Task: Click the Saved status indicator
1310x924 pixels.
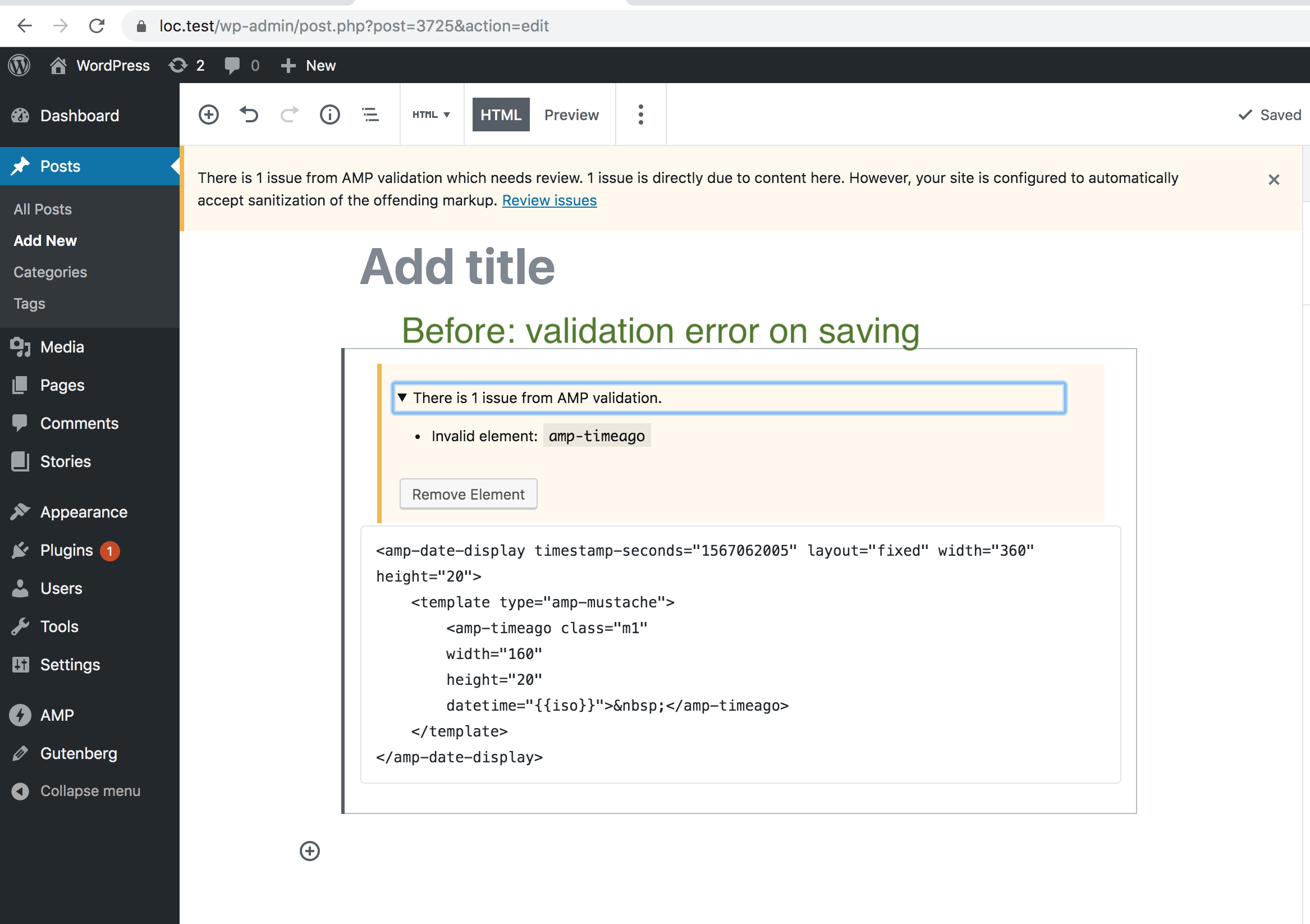Action: coord(1270,115)
